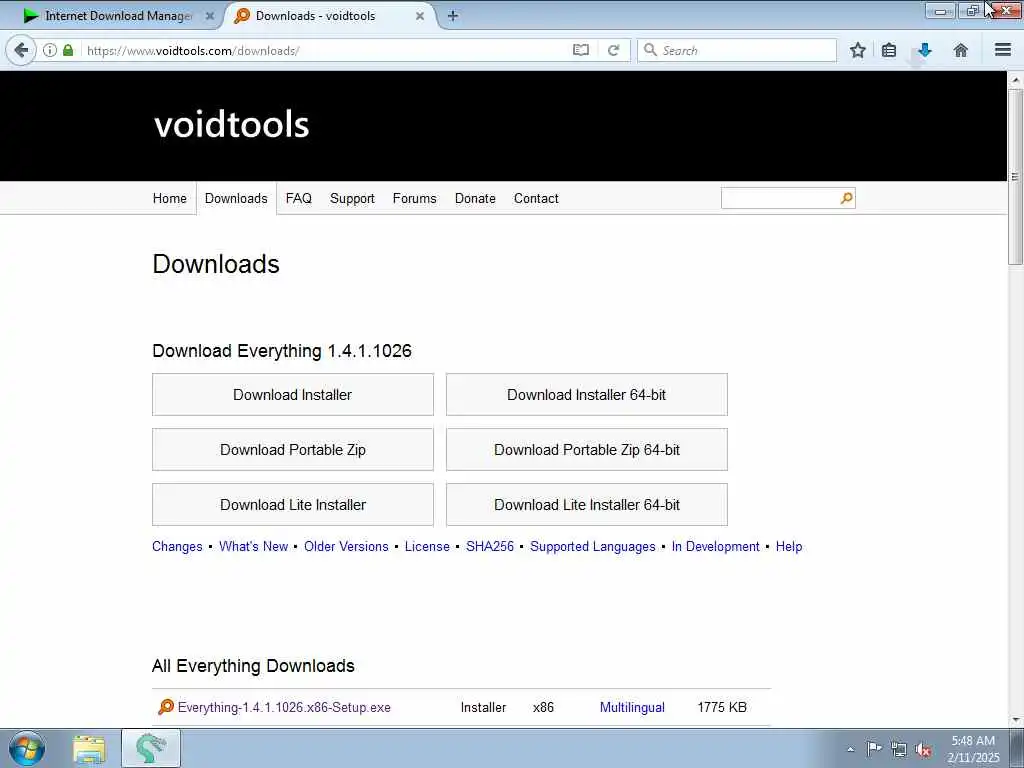Click Download Installer 64-bit button

click(586, 394)
